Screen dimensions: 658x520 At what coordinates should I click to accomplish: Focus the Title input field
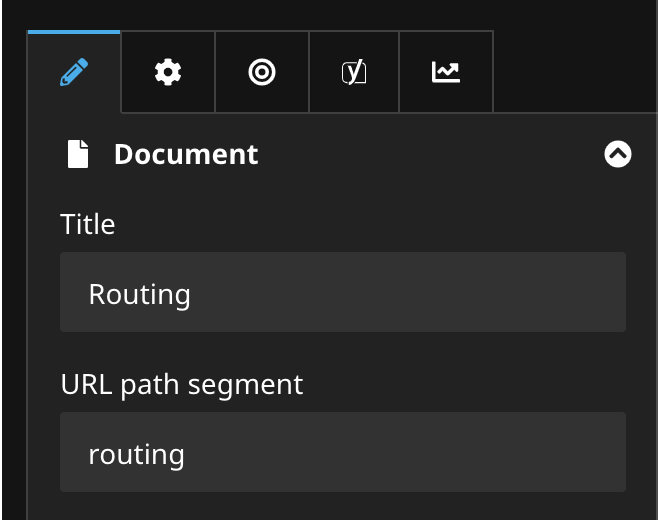342,292
